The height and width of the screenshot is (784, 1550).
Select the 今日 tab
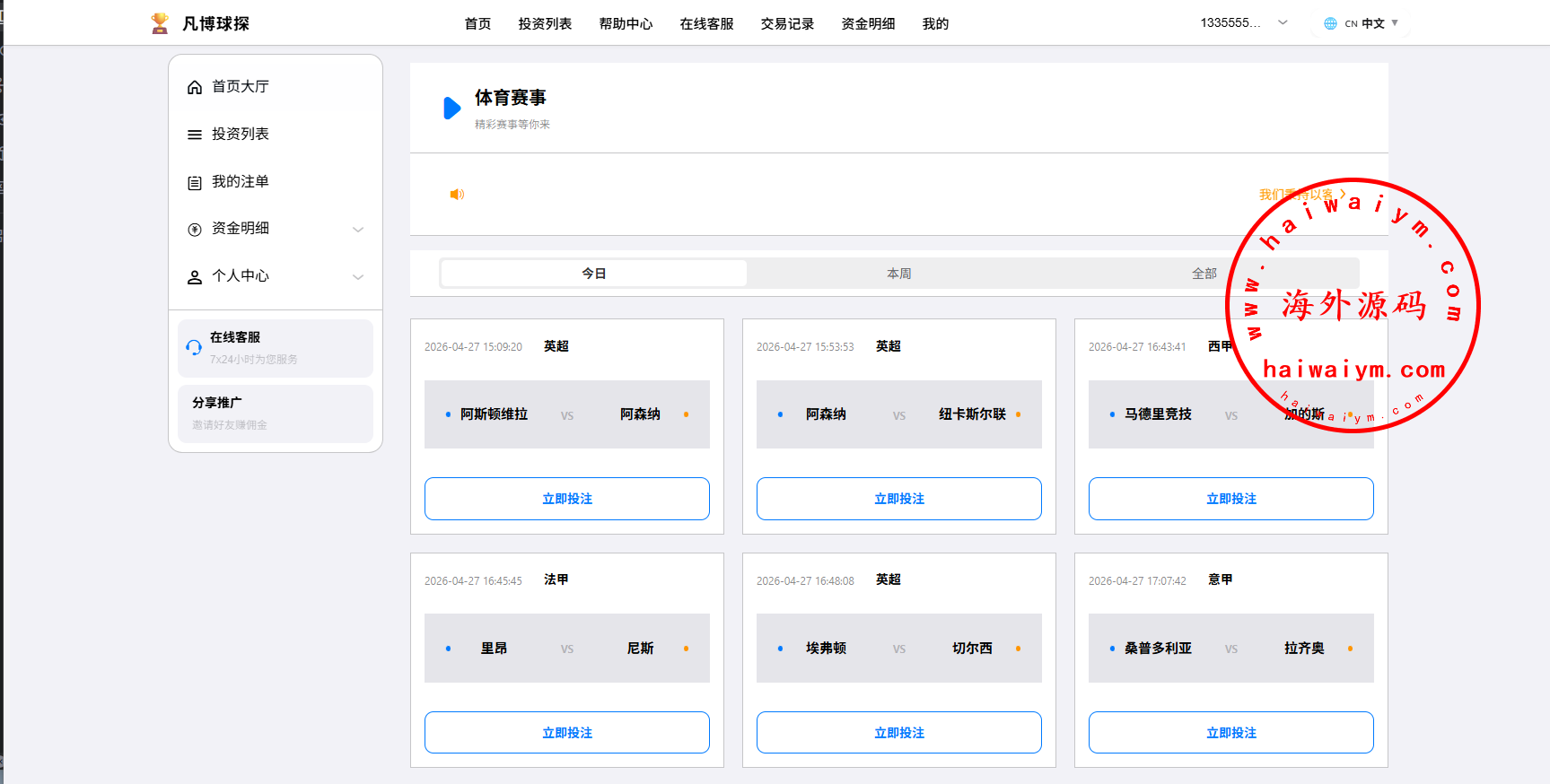coord(593,274)
